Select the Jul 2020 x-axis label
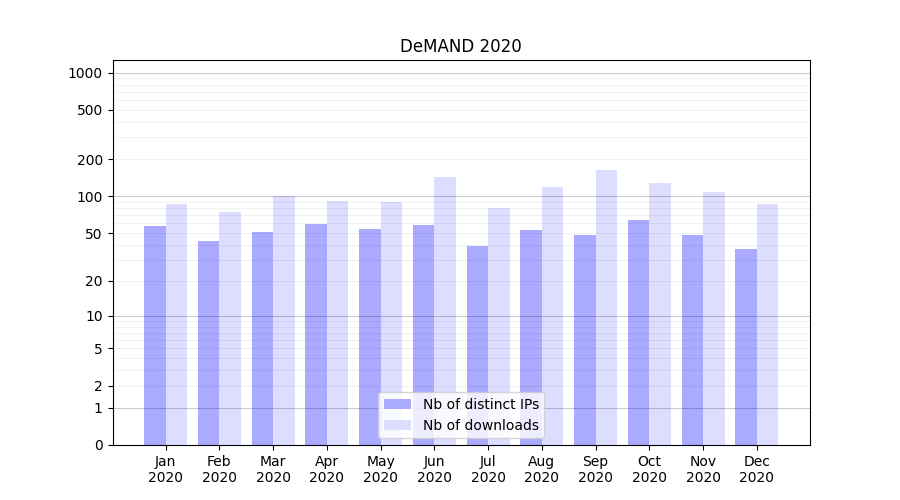 pos(488,469)
